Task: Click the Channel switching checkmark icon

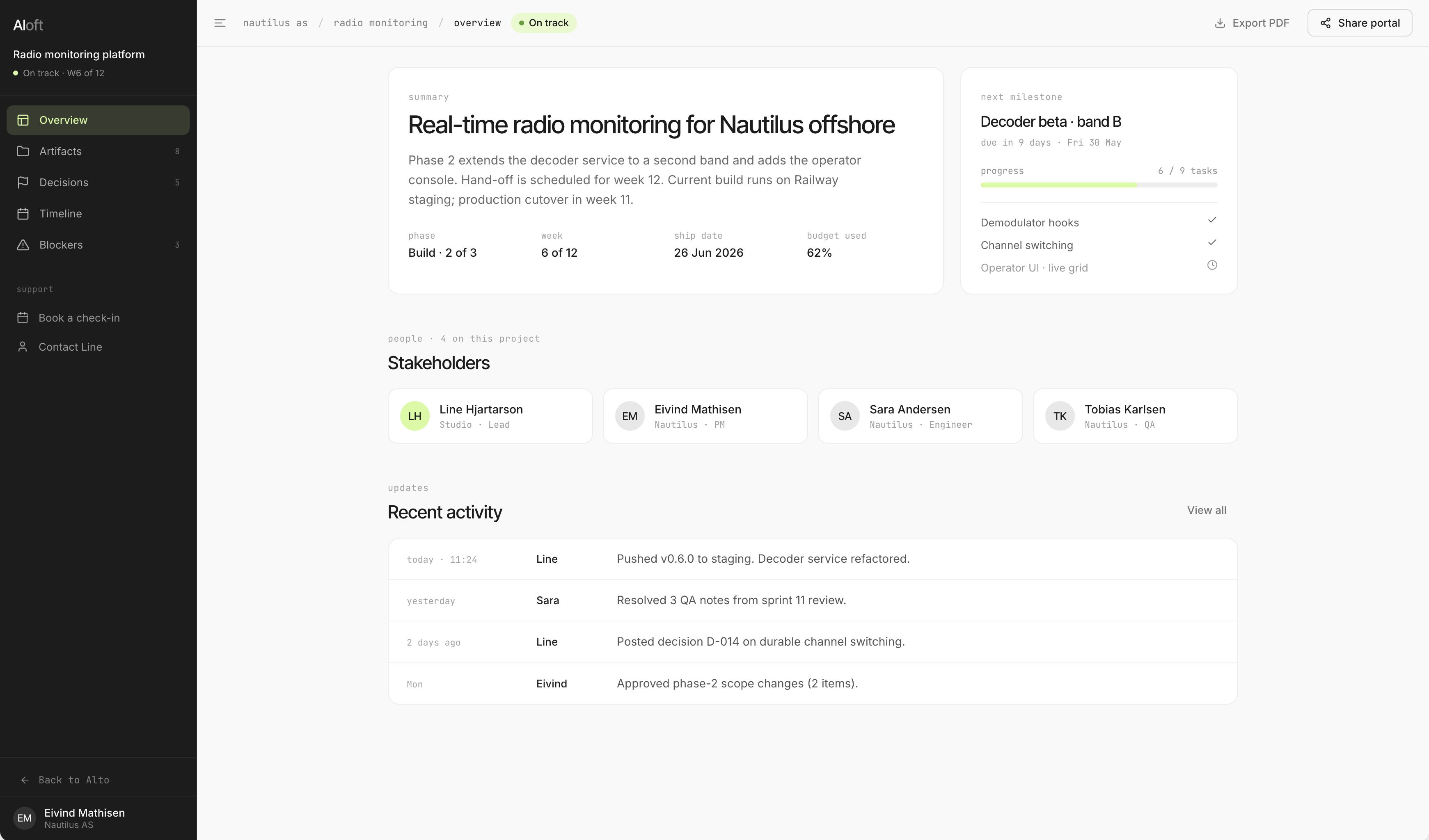Action: click(1212, 242)
